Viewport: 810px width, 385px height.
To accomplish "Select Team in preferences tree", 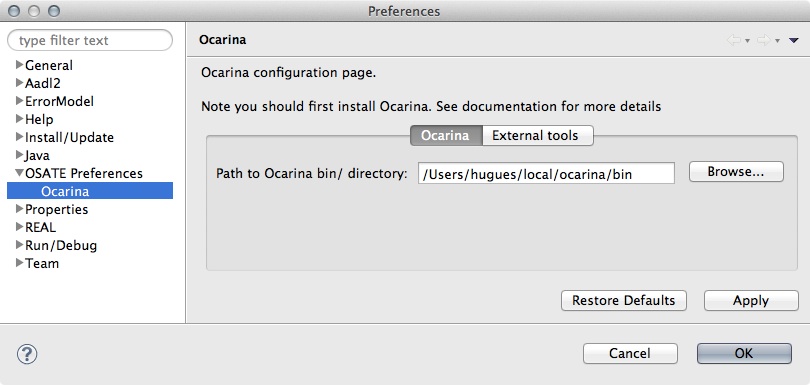I will 42,264.
